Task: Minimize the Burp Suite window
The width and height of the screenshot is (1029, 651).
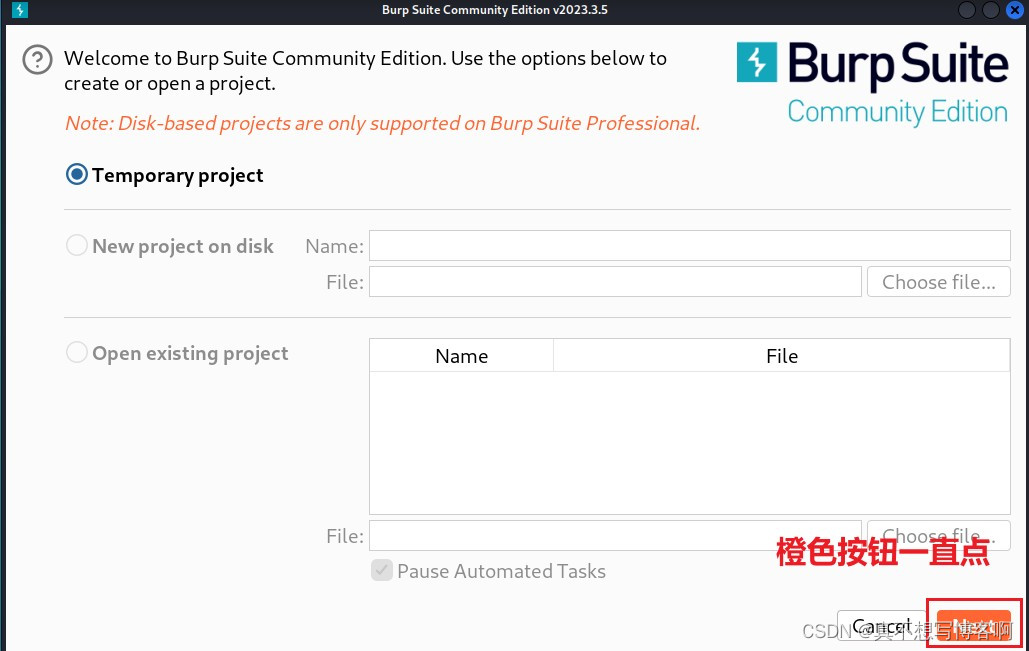Action: tap(966, 10)
